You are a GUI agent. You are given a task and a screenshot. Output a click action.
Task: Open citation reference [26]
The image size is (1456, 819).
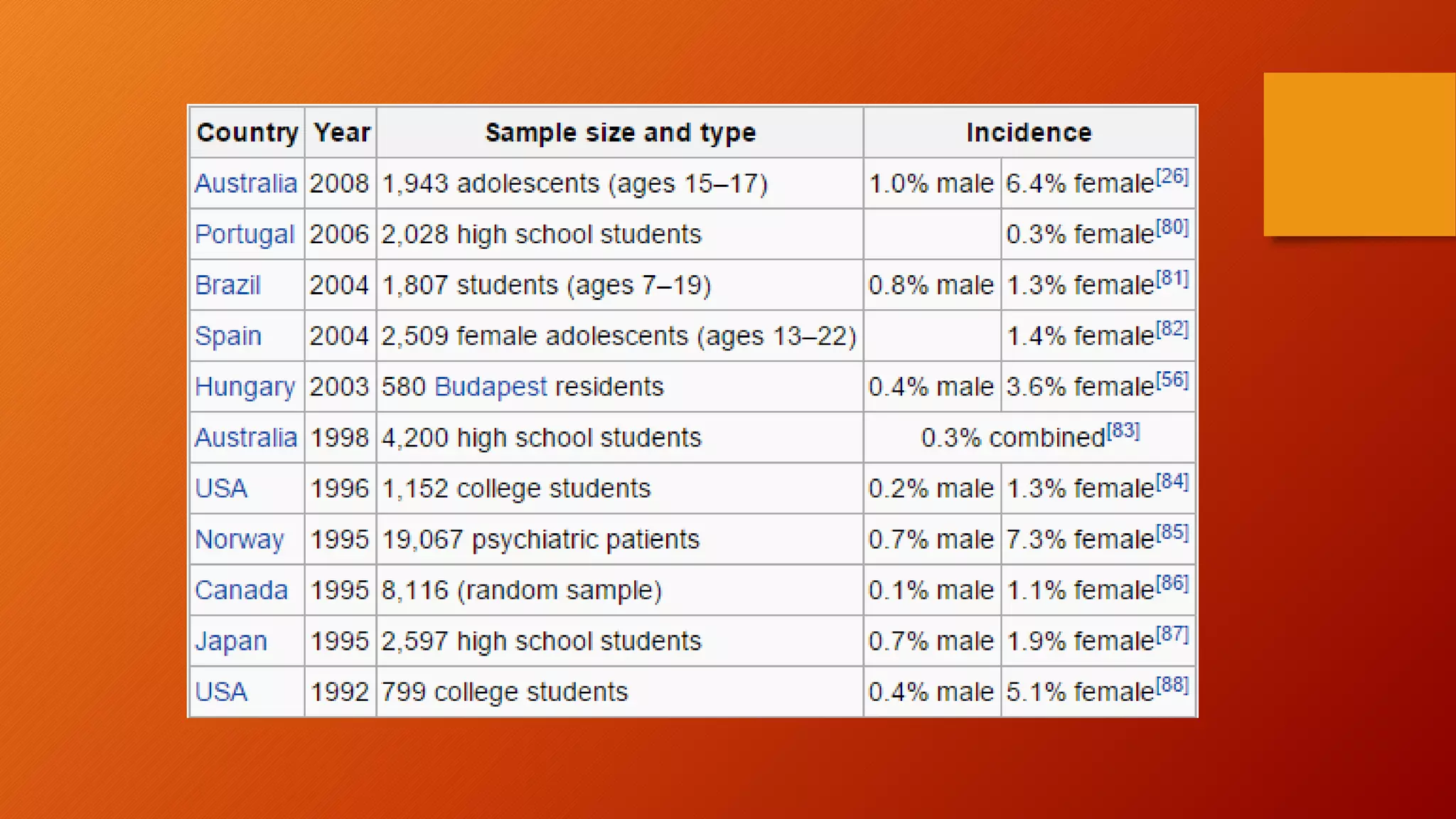click(x=1172, y=176)
